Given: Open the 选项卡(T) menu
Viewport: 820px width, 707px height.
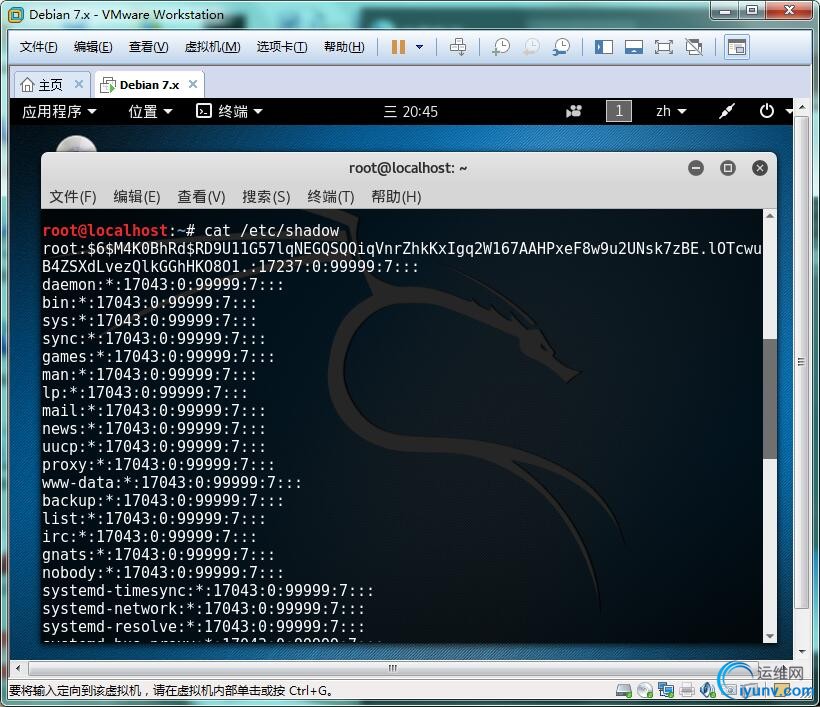Looking at the screenshot, I should pos(282,47).
